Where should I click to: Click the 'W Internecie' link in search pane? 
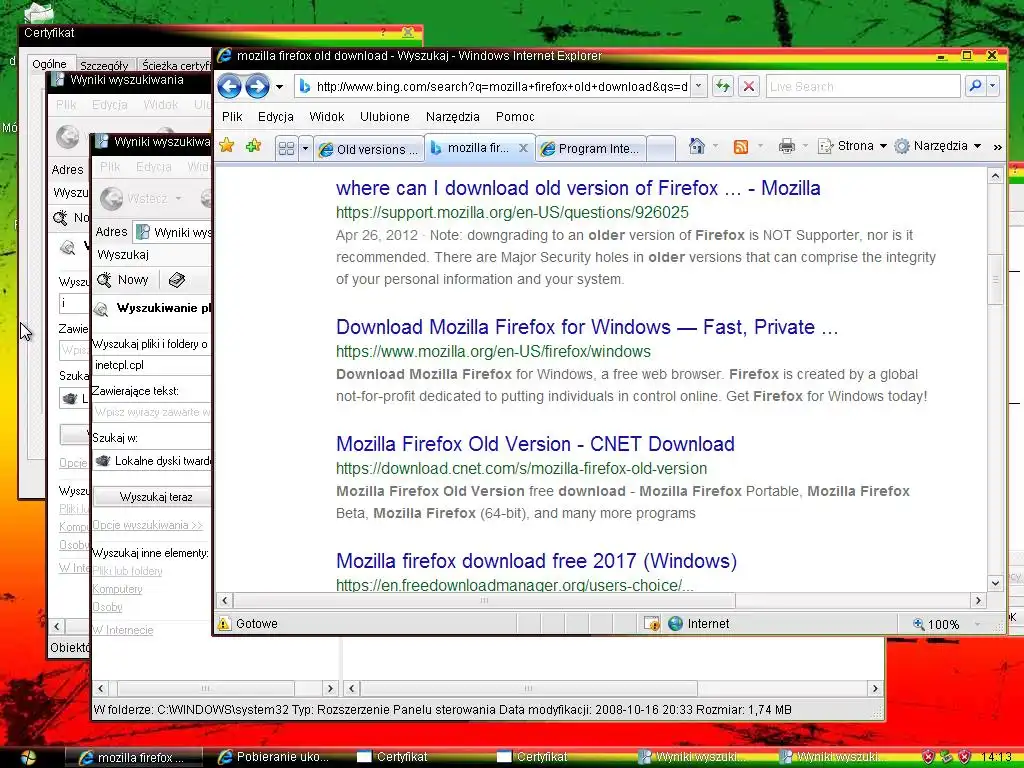(x=123, y=630)
